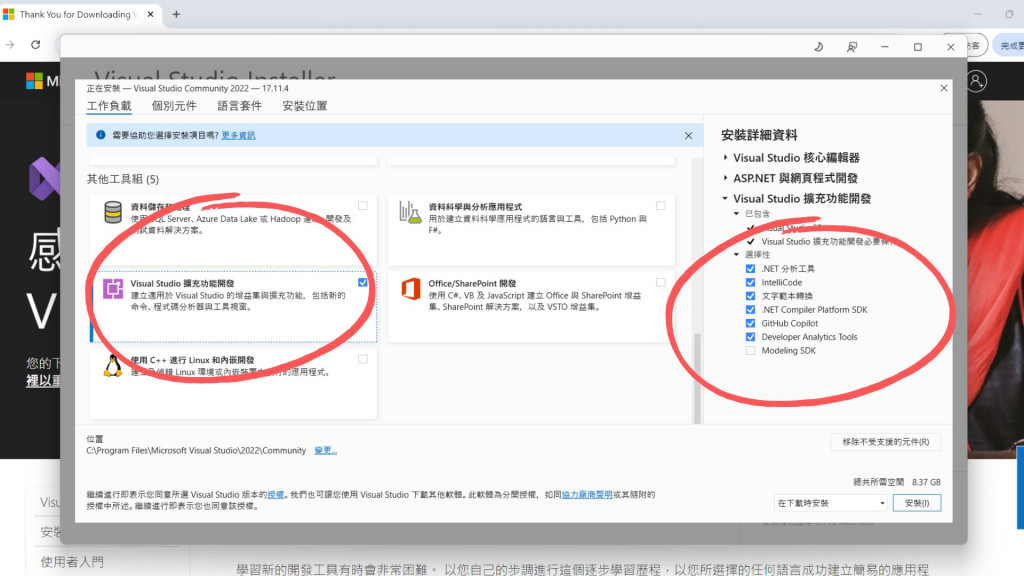Click the info icon in blue banner
The image size is (1024, 576).
(x=101, y=135)
